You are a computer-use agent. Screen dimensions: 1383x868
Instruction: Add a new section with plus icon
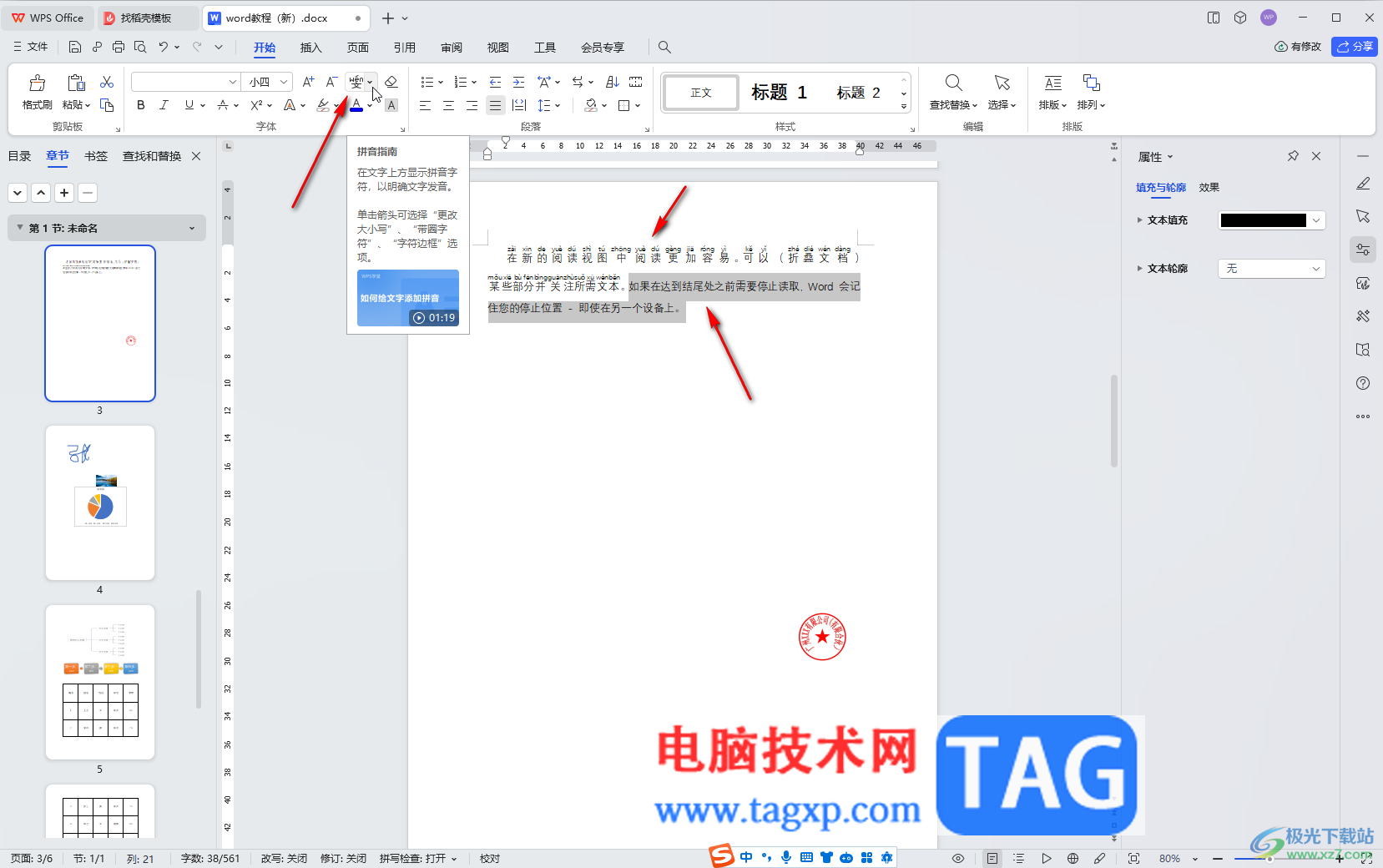point(64,193)
